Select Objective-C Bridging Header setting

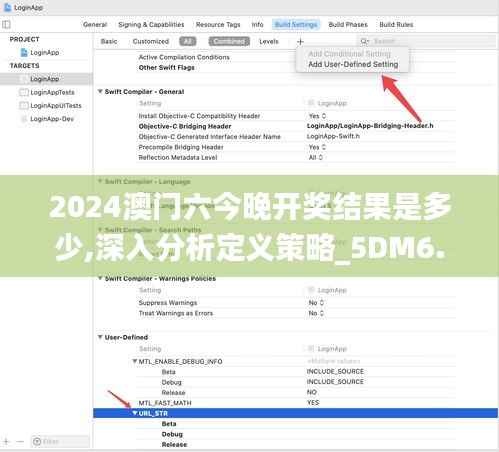tap(185, 126)
